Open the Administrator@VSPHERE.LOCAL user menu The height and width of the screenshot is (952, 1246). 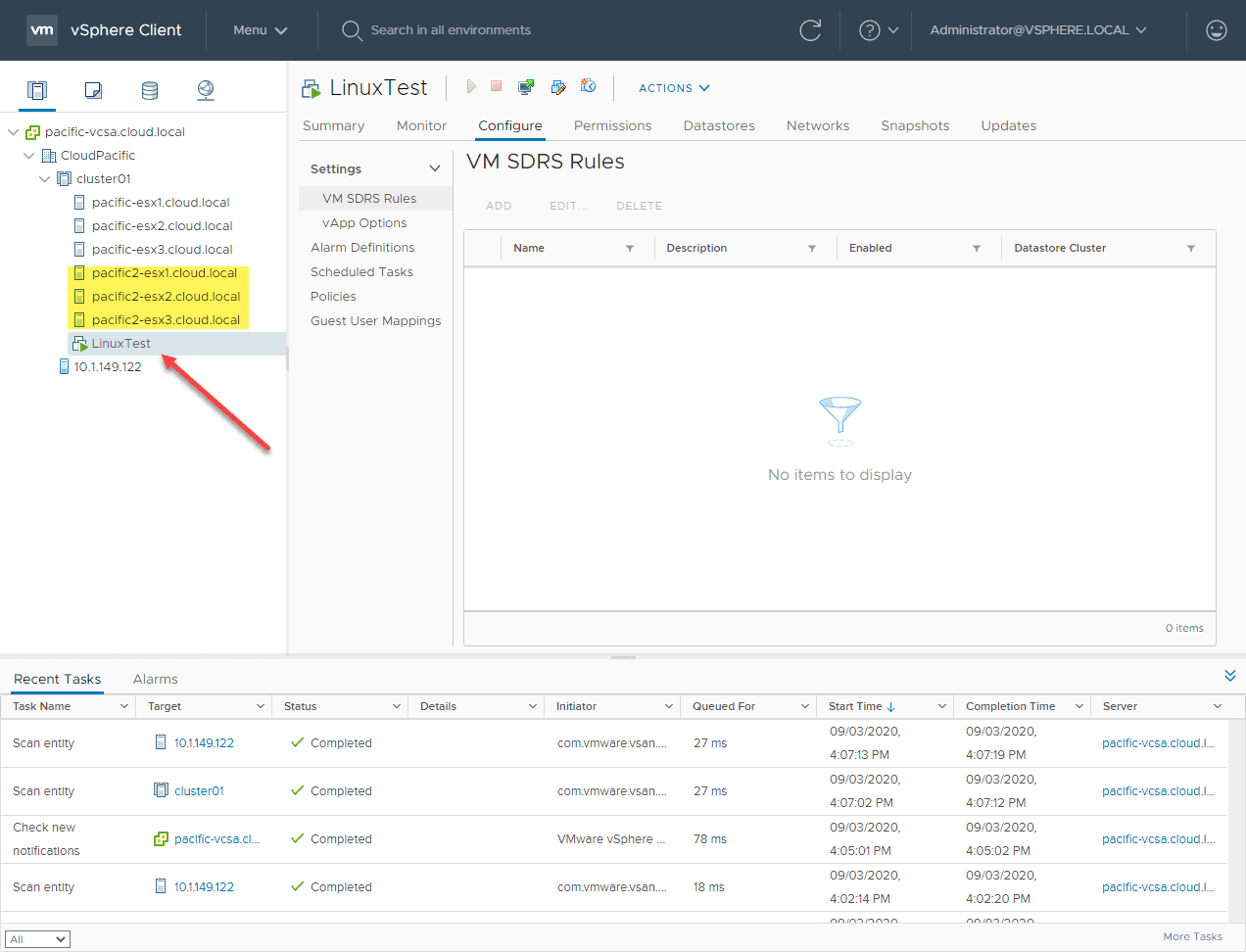[1037, 30]
